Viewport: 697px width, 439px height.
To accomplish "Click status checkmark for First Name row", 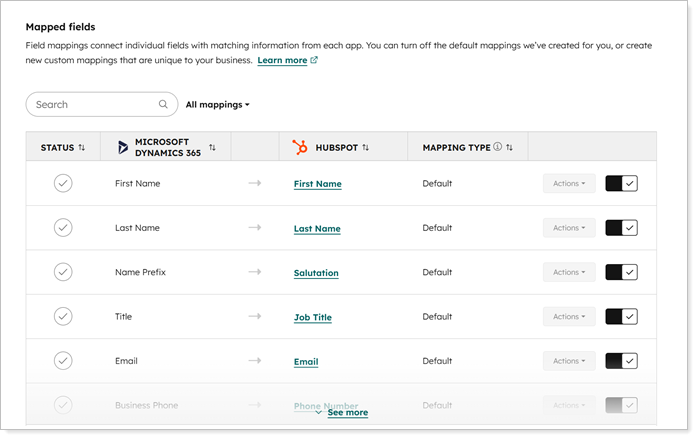I will pyautogui.click(x=63, y=183).
